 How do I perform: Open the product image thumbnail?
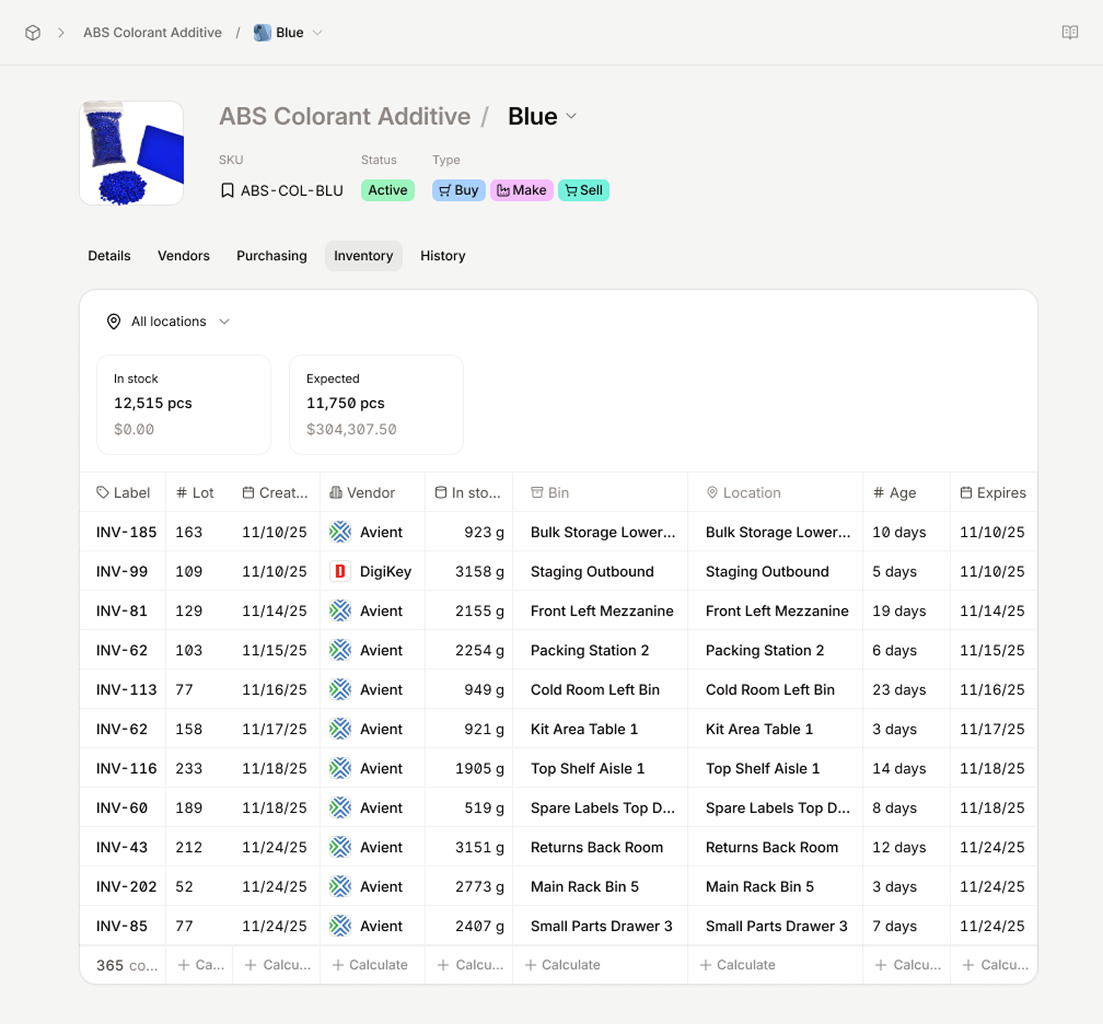(x=132, y=153)
